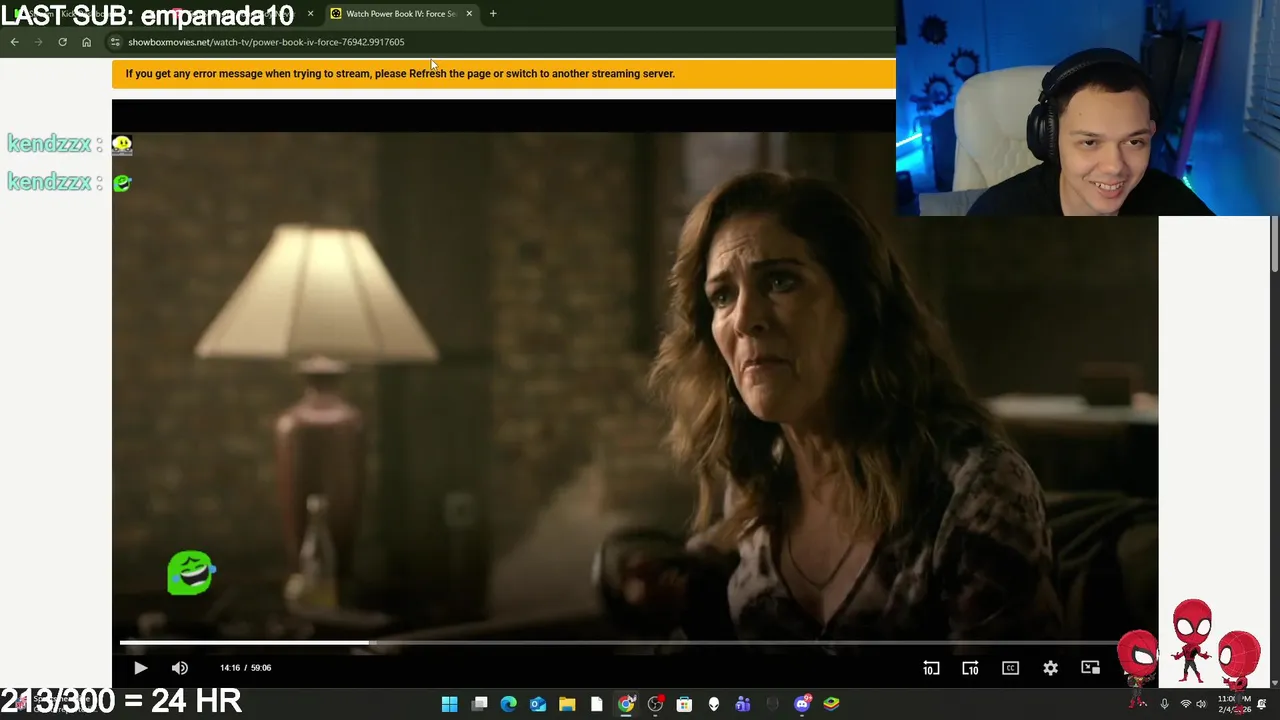
Task: Open Alienware app from taskbar
Action: [x=714, y=704]
